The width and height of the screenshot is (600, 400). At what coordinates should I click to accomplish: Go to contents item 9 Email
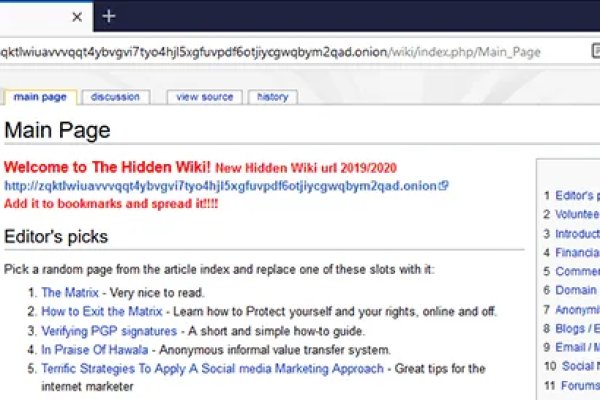tap(577, 347)
